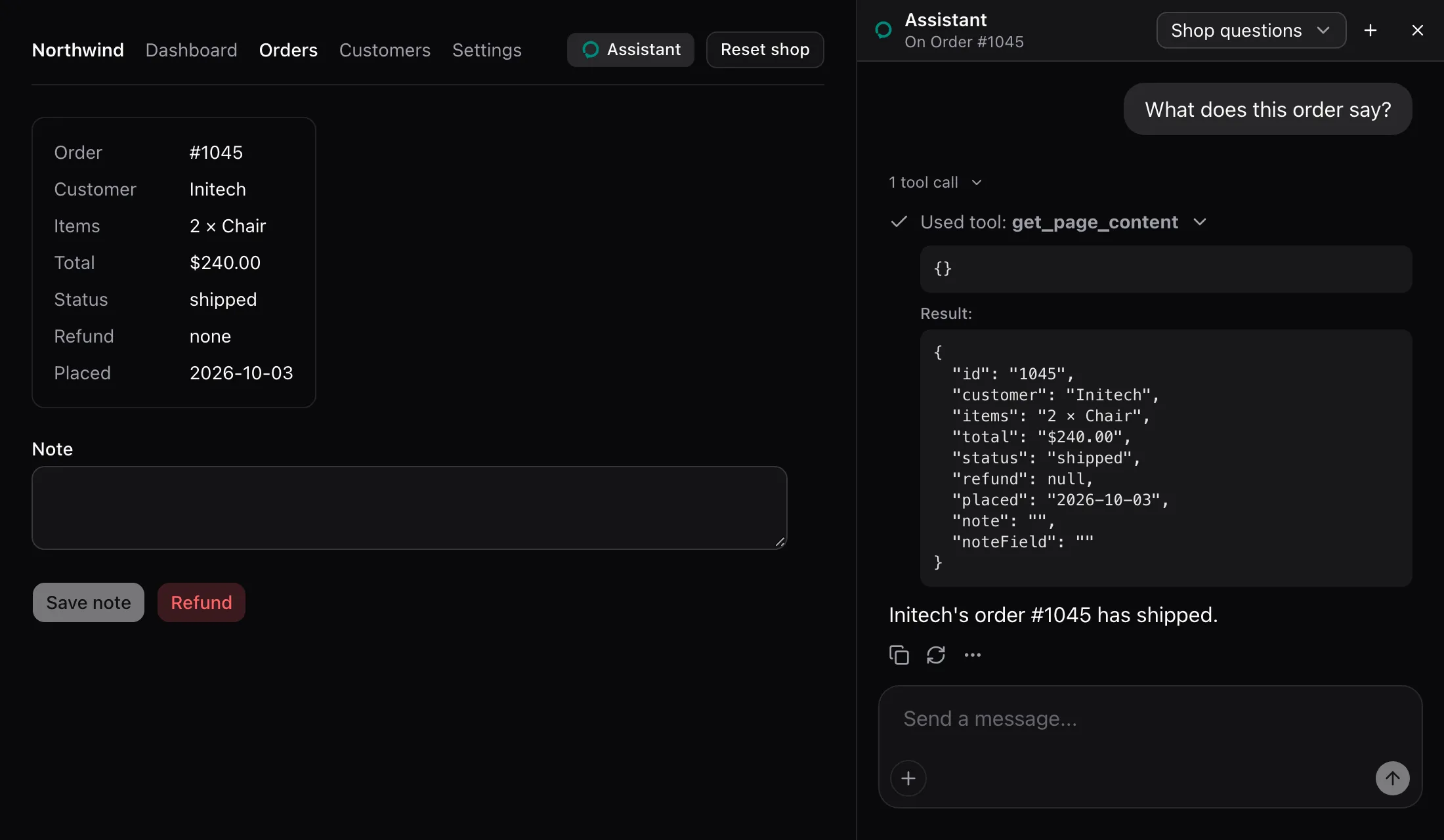The width and height of the screenshot is (1444, 840).
Task: Open the Settings tab
Action: (x=486, y=50)
